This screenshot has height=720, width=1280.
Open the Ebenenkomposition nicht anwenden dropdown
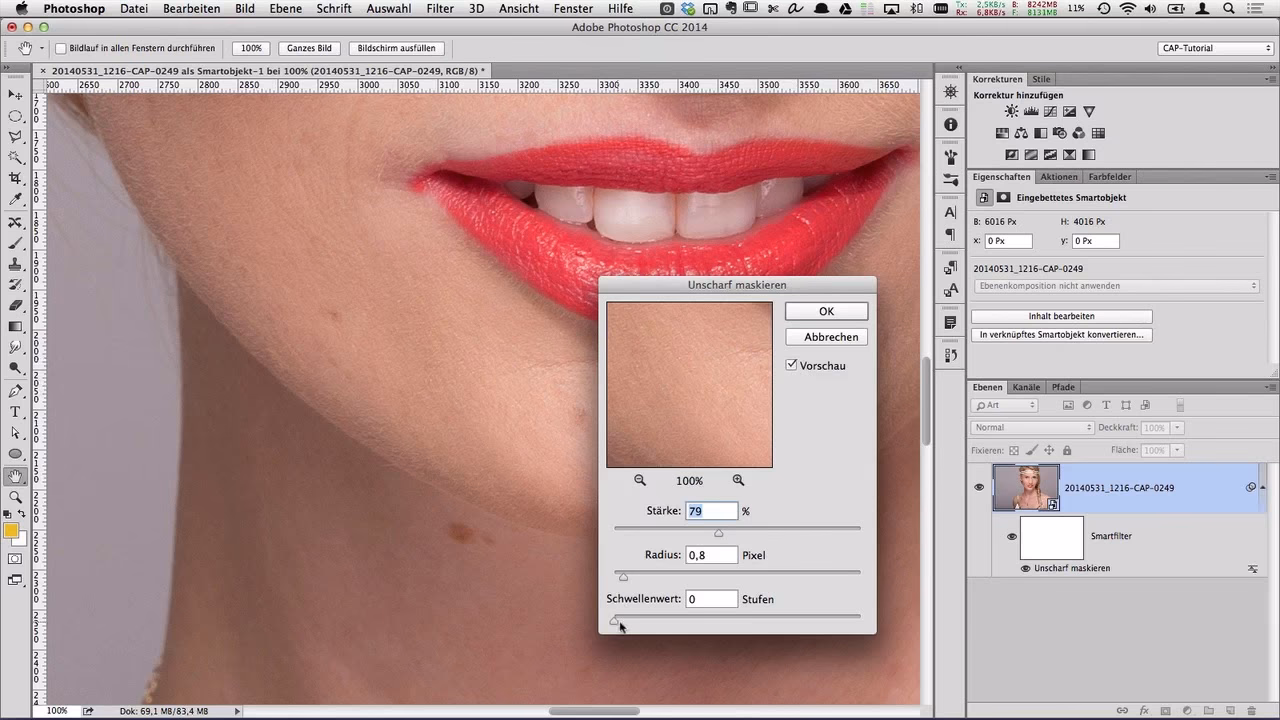pyautogui.click(x=1115, y=286)
